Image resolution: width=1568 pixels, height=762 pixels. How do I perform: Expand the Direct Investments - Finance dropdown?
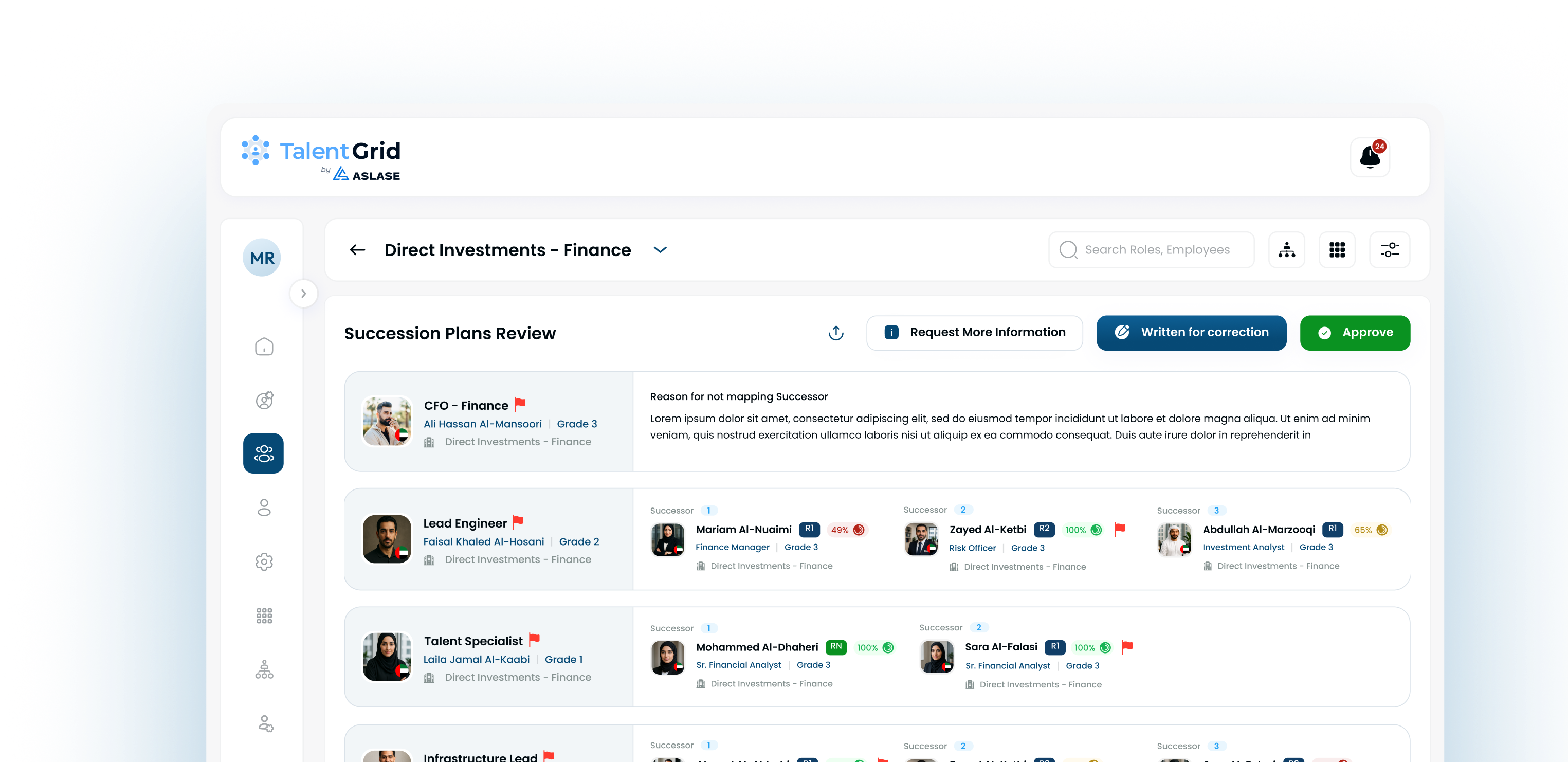click(660, 250)
